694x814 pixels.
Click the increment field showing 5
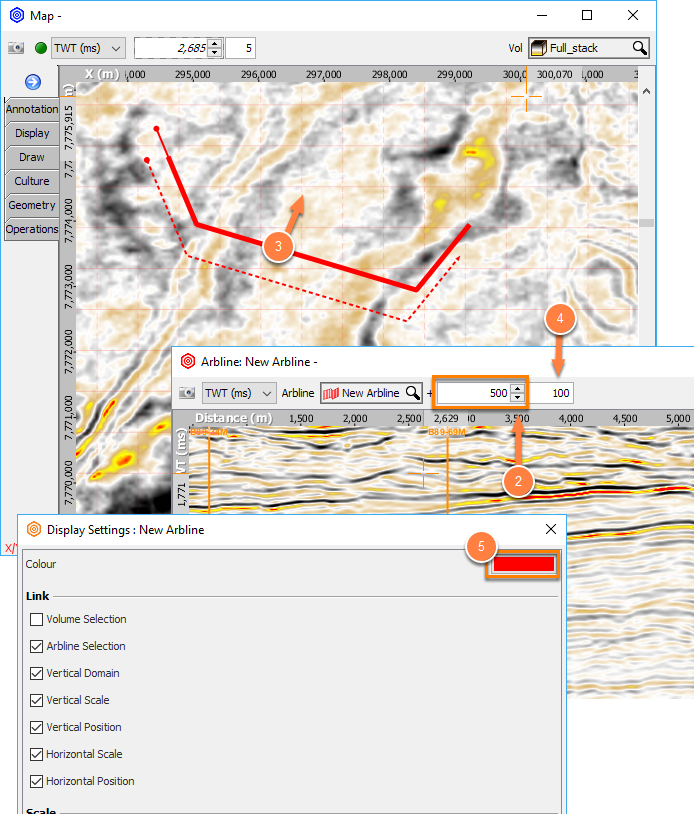240,48
